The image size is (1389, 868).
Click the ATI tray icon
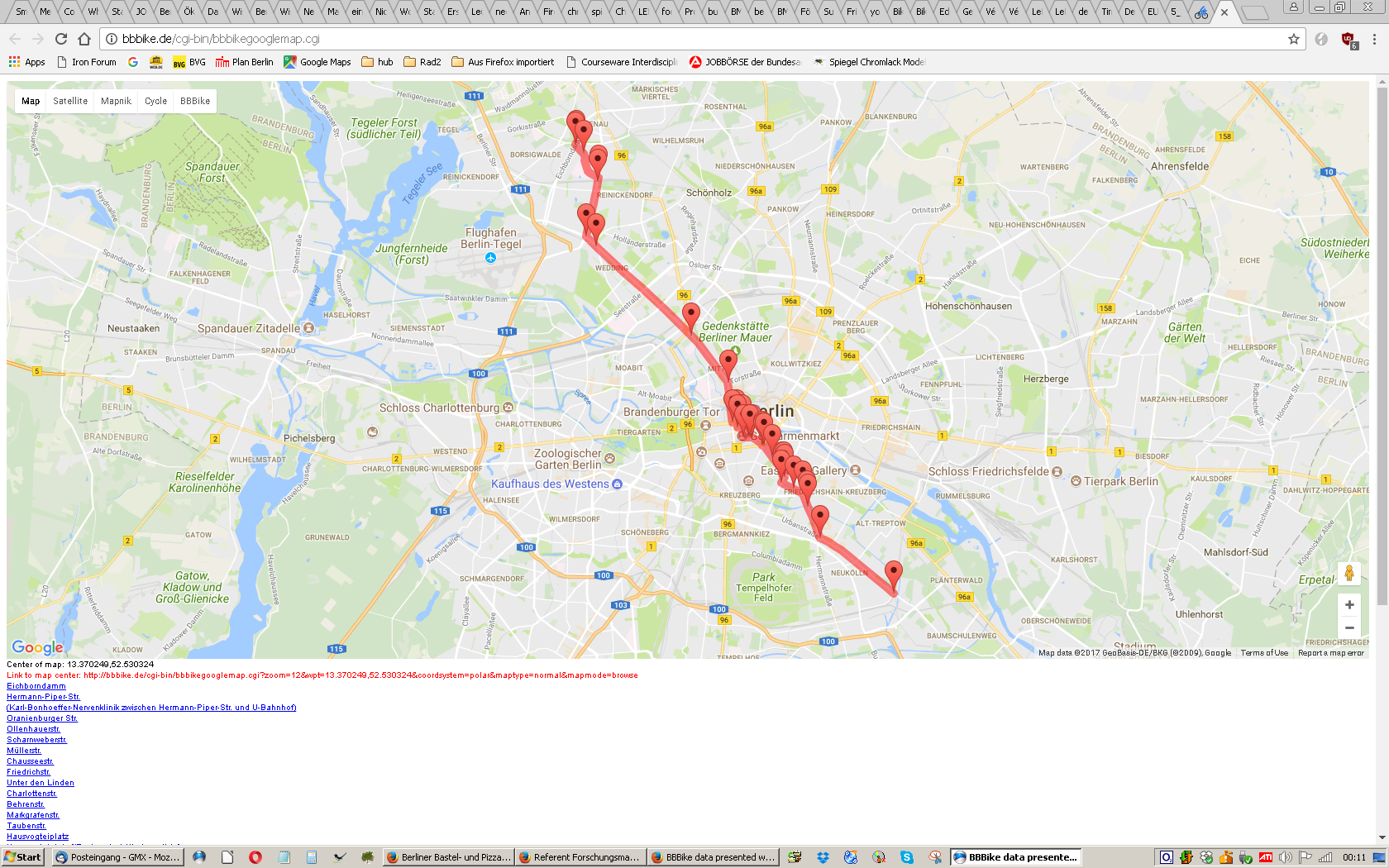[x=1265, y=857]
